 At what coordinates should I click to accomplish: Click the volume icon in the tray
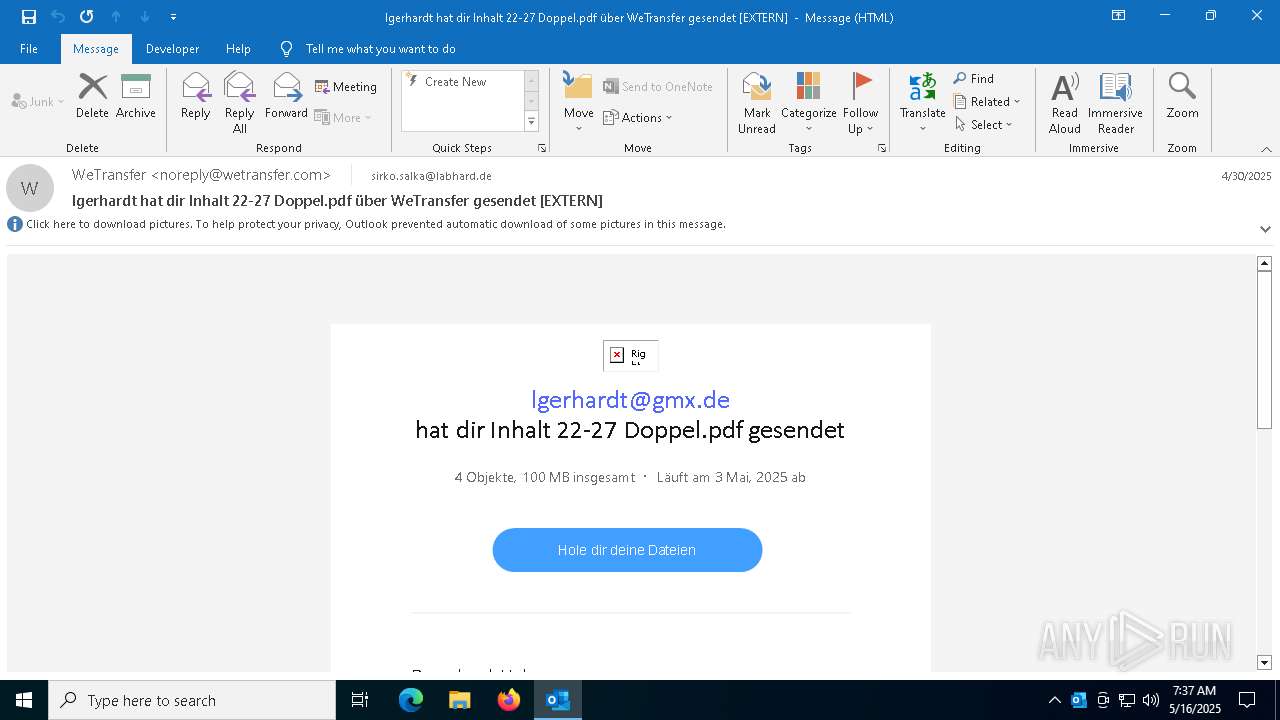pyautogui.click(x=1150, y=700)
